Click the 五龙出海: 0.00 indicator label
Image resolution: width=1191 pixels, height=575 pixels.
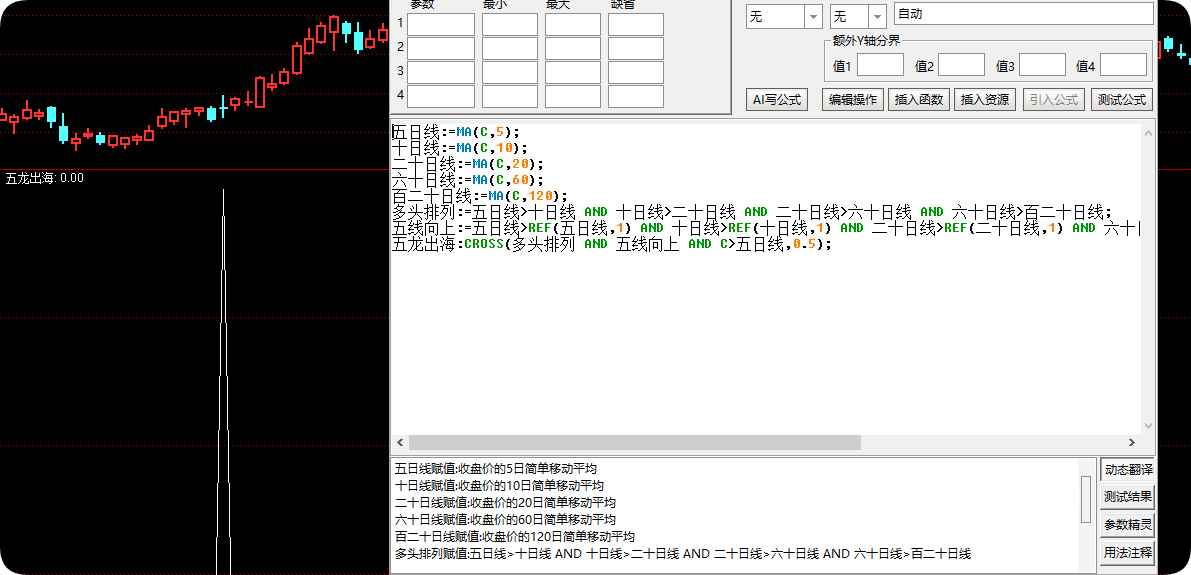45,179
